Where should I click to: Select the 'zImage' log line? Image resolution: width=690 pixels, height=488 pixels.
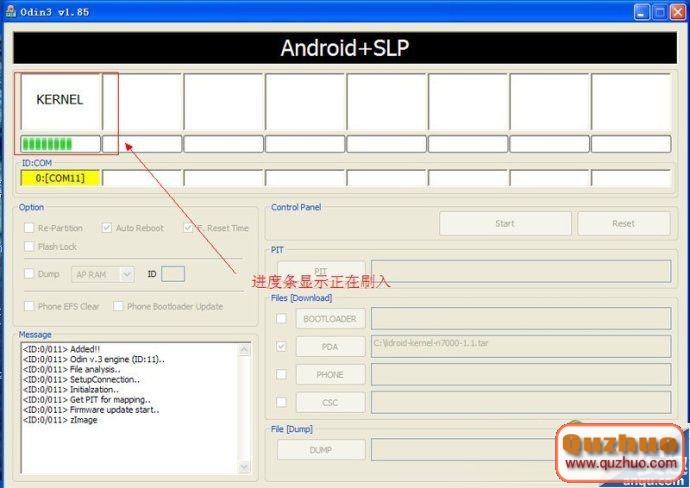point(60,420)
